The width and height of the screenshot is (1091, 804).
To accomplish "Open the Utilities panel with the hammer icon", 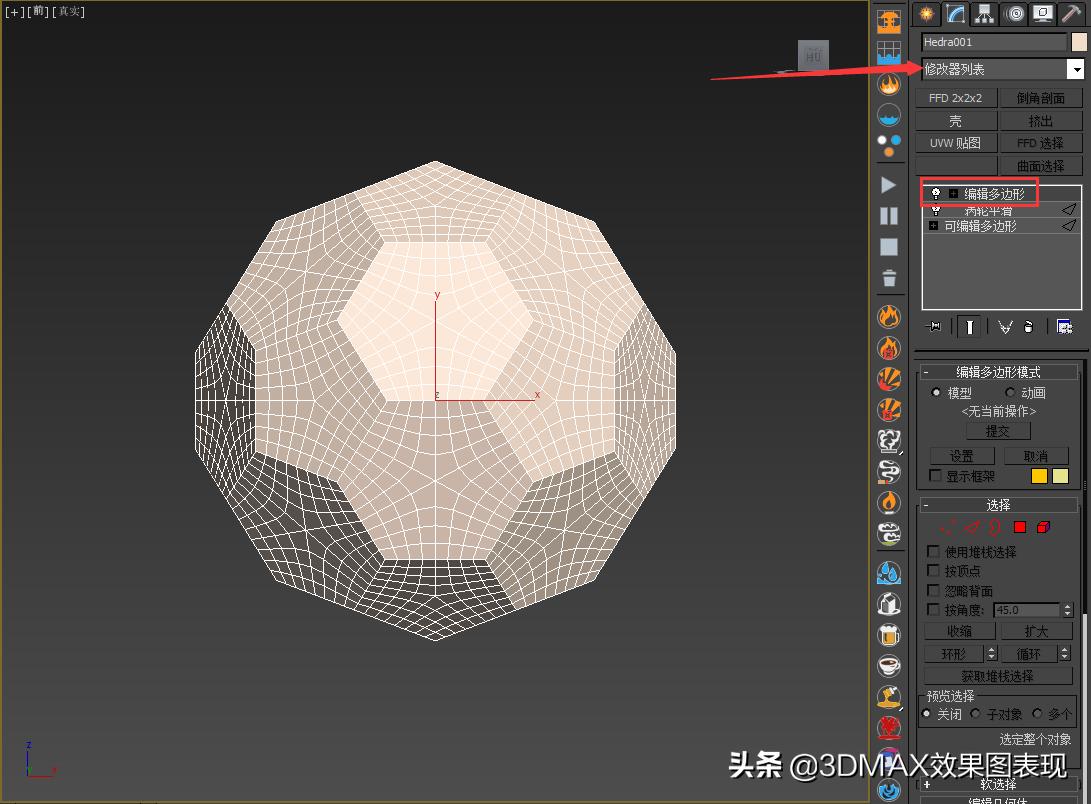I will click(x=1071, y=13).
